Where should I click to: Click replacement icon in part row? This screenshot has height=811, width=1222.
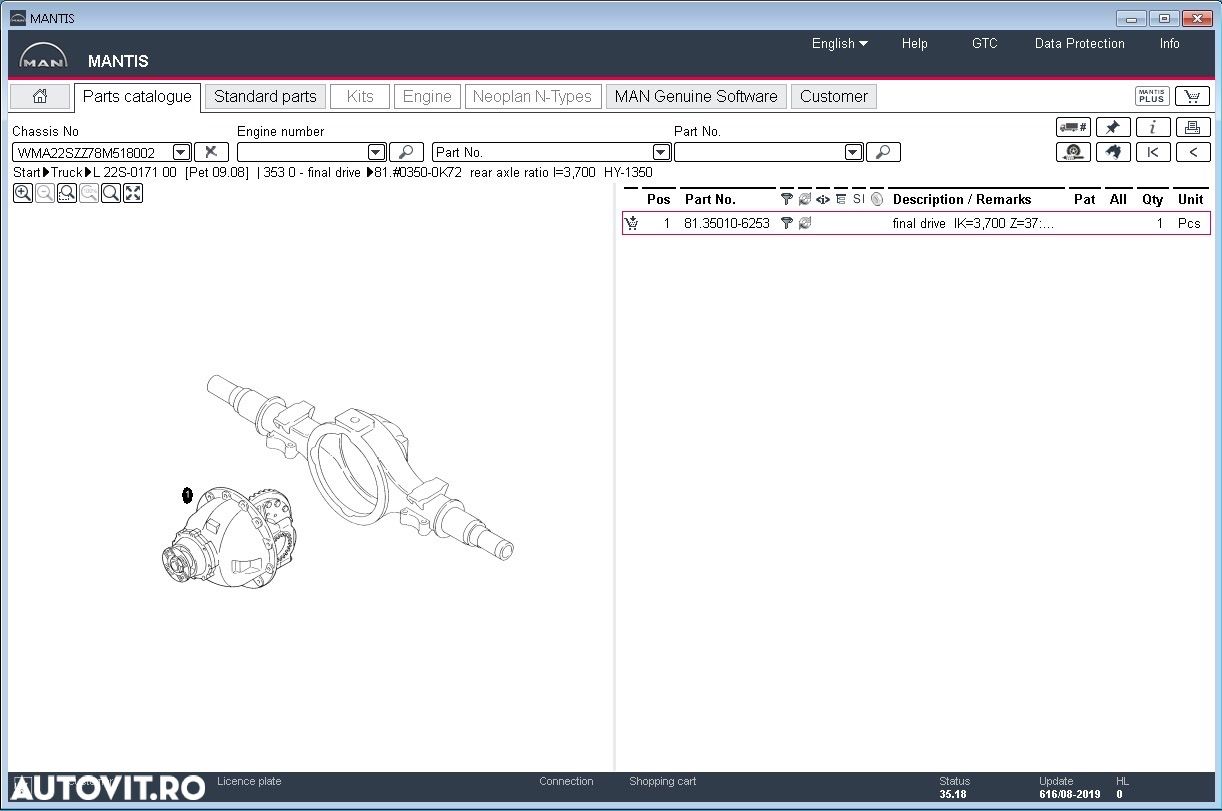[805, 223]
